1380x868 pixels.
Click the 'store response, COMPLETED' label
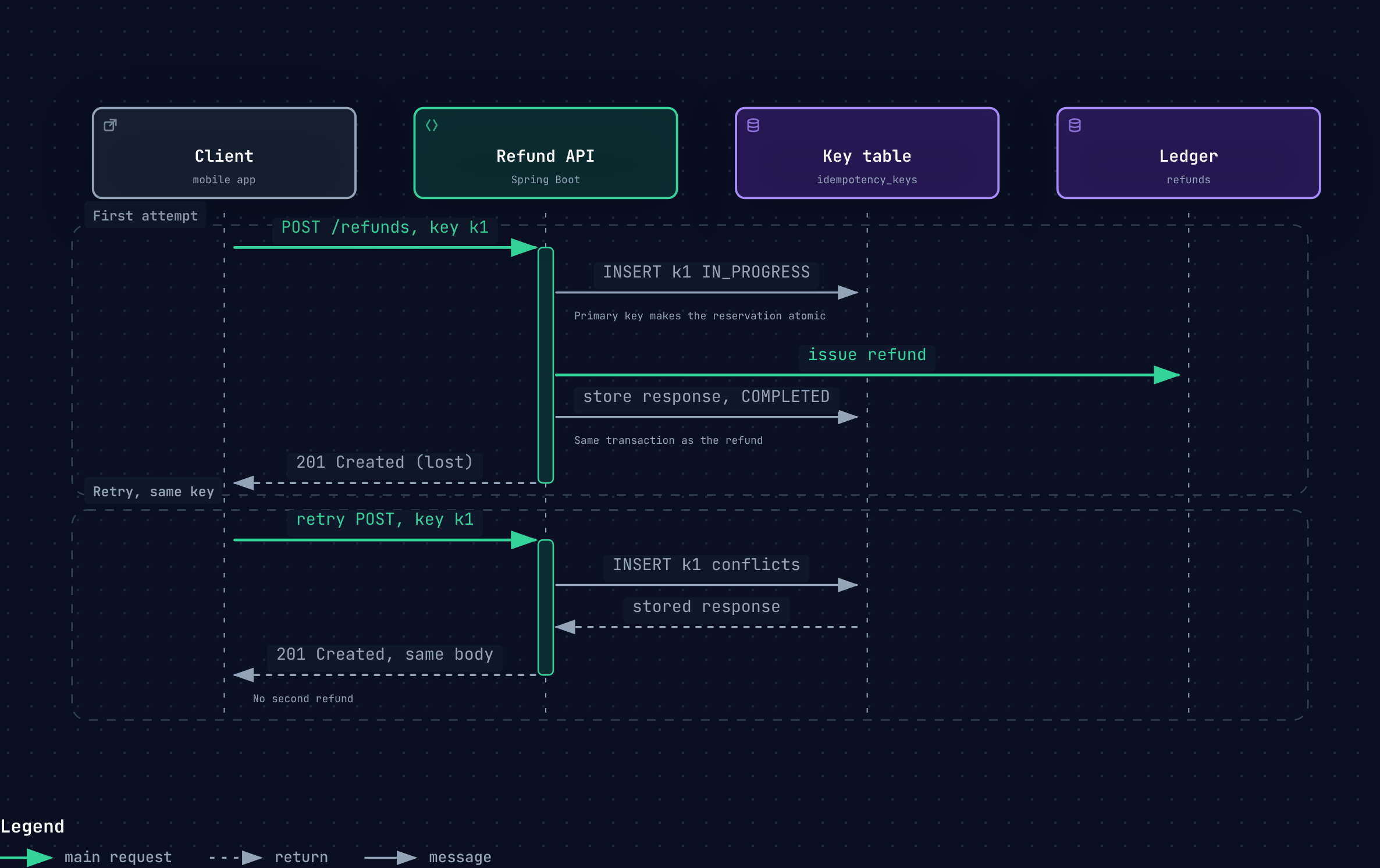[x=706, y=397]
